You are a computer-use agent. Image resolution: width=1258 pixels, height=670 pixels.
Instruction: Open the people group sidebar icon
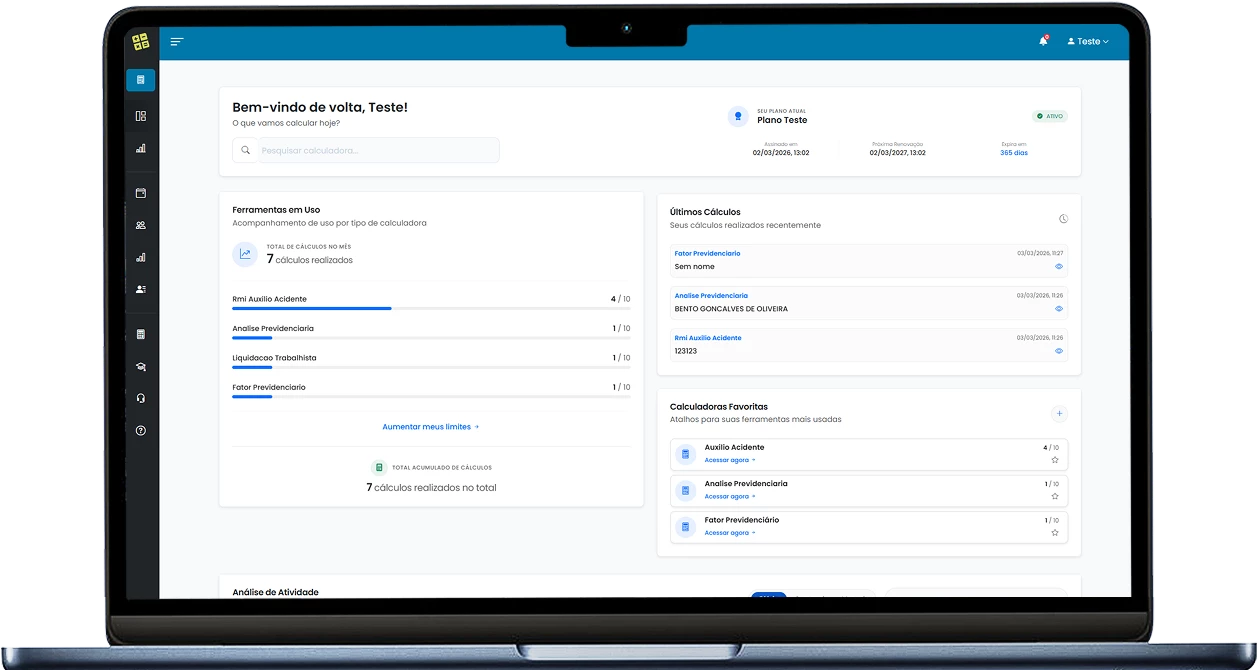tap(141, 225)
